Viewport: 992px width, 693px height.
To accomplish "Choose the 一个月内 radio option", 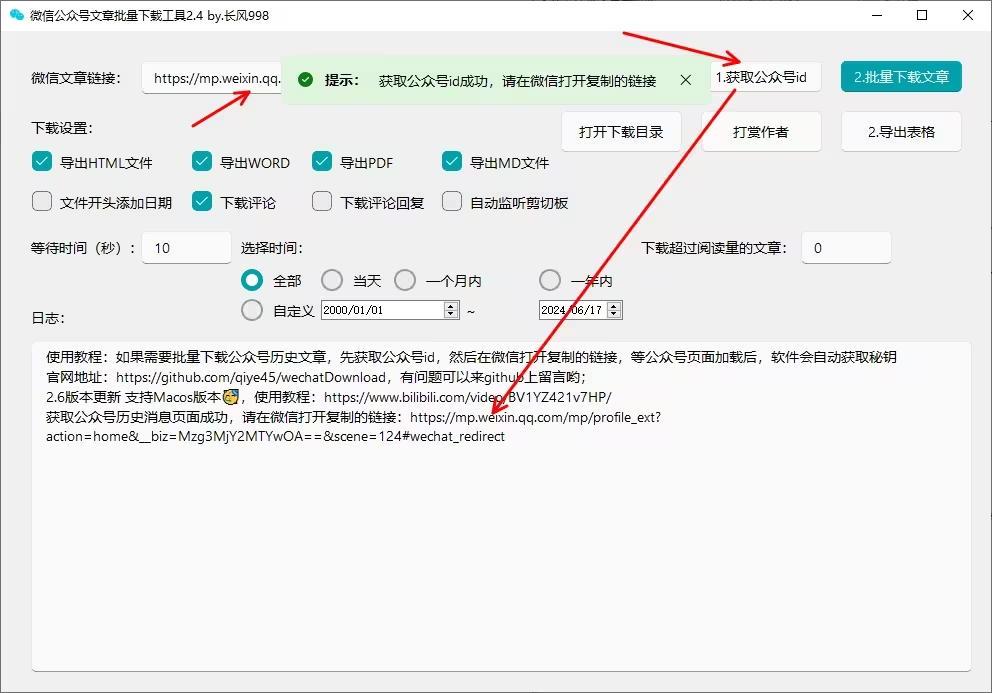I will (x=405, y=281).
